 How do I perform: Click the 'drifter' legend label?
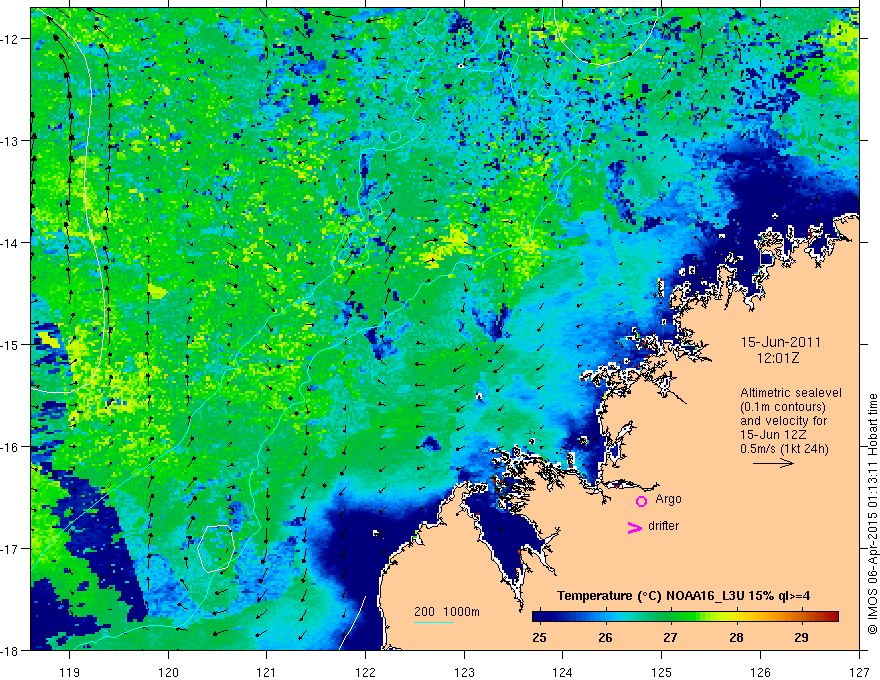click(663, 526)
